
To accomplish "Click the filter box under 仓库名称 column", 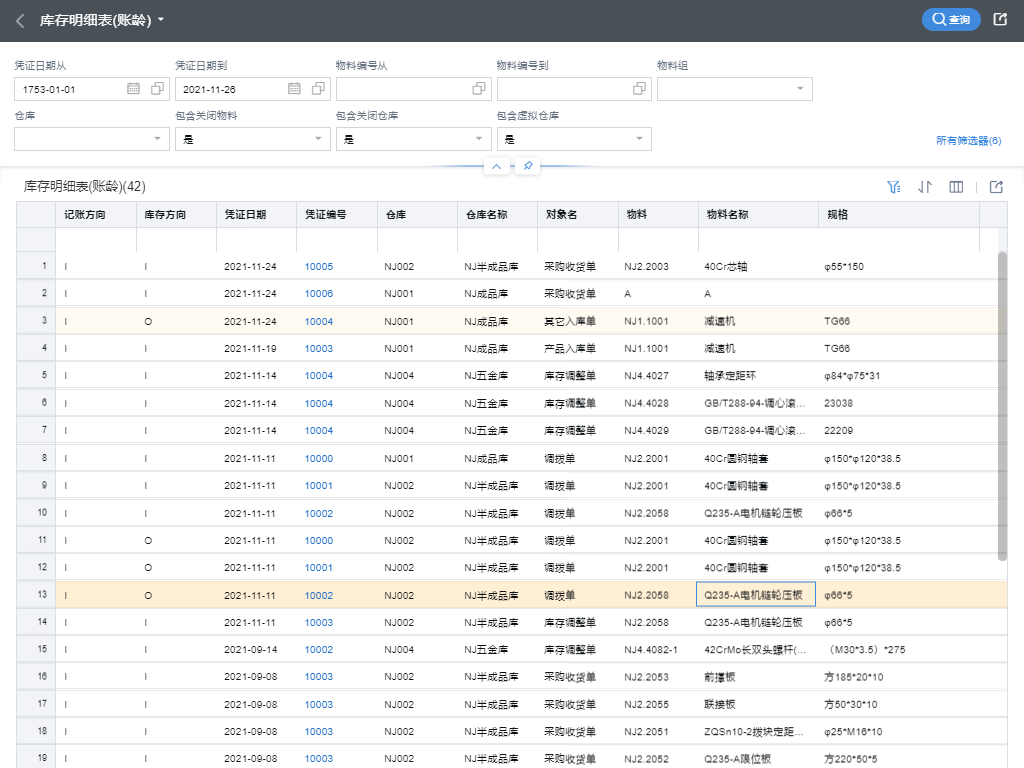I will [498, 240].
